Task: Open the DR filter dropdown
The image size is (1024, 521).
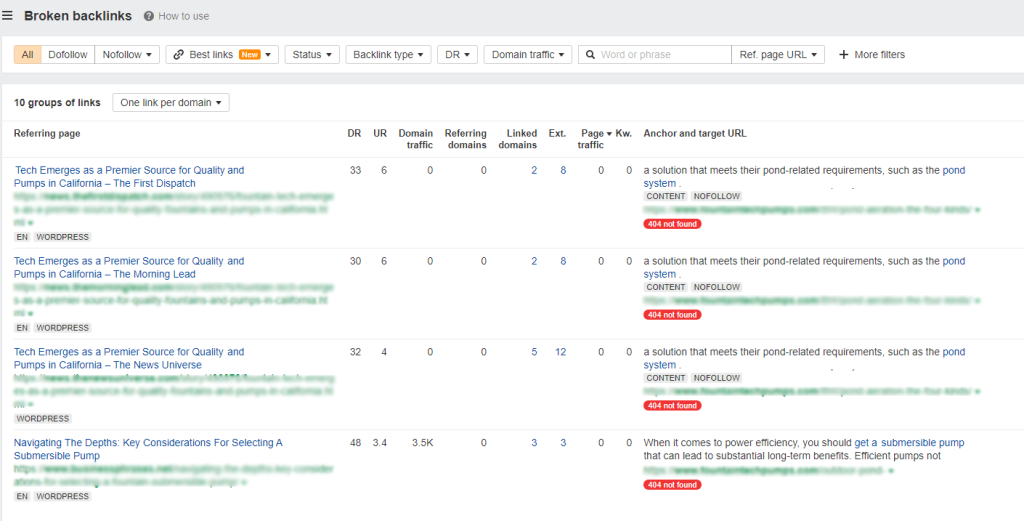Action: (457, 55)
